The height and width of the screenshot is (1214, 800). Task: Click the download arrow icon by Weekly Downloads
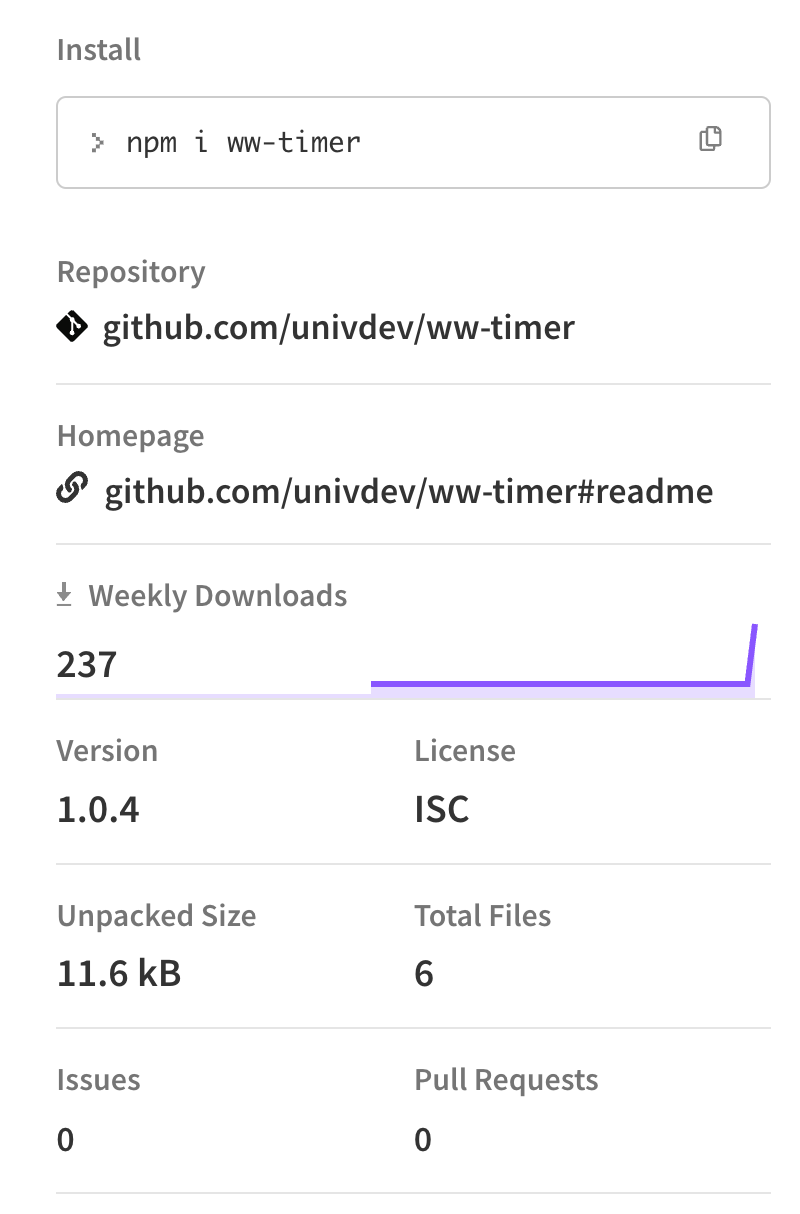(64, 596)
